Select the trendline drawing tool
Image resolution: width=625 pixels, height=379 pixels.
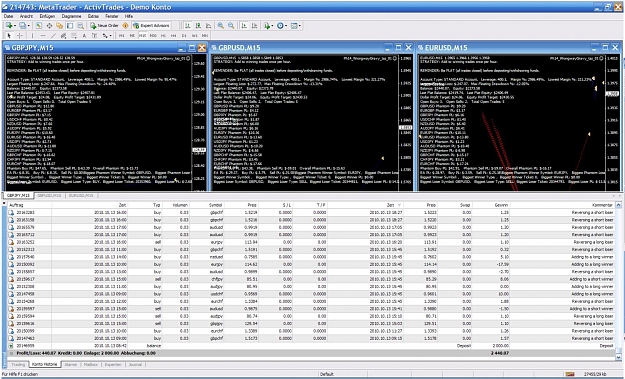53,36
